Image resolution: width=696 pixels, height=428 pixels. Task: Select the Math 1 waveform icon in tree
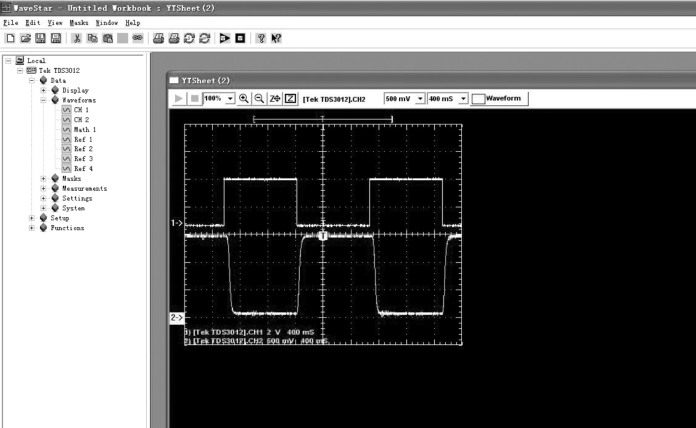66,129
